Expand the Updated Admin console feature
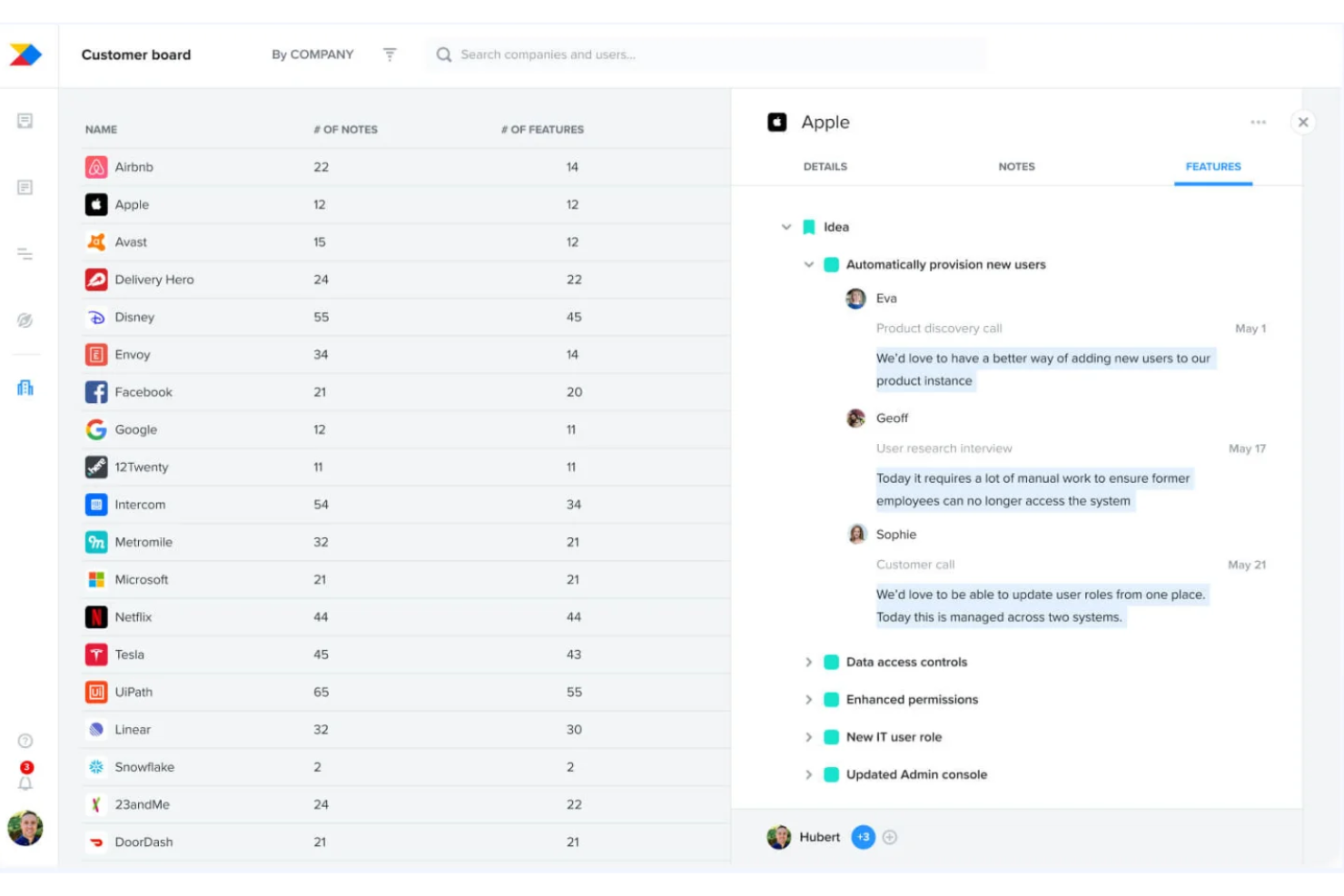 pos(808,774)
